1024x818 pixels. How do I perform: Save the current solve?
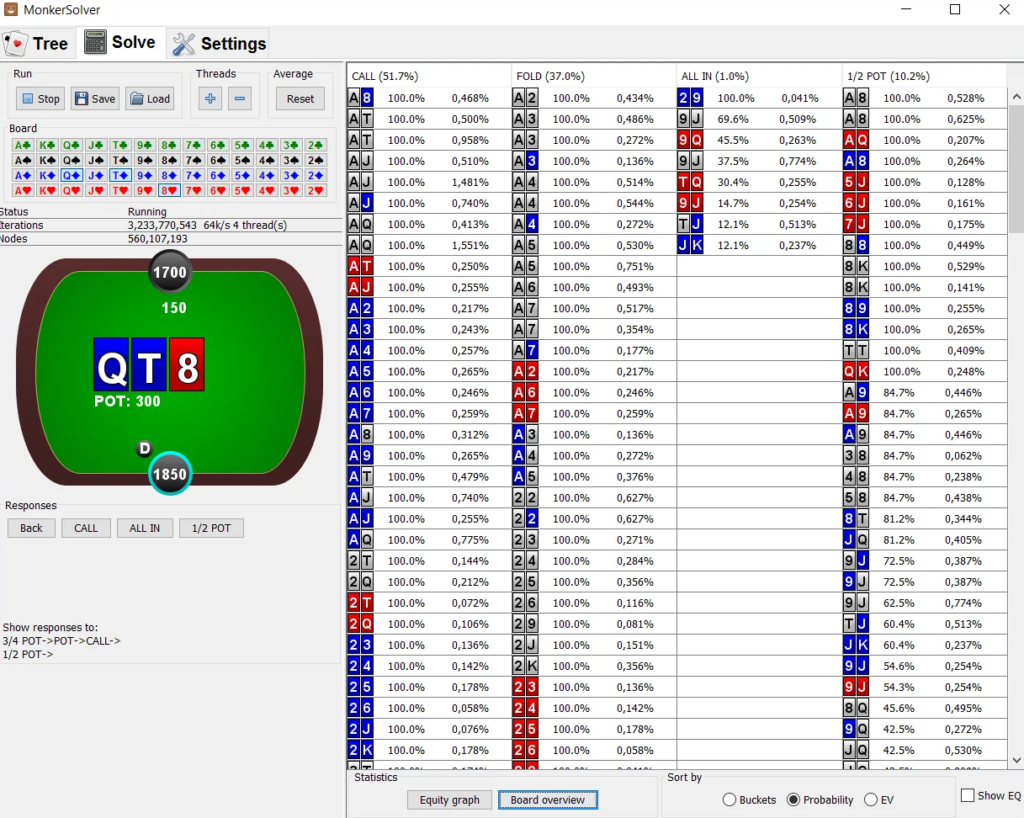(95, 99)
